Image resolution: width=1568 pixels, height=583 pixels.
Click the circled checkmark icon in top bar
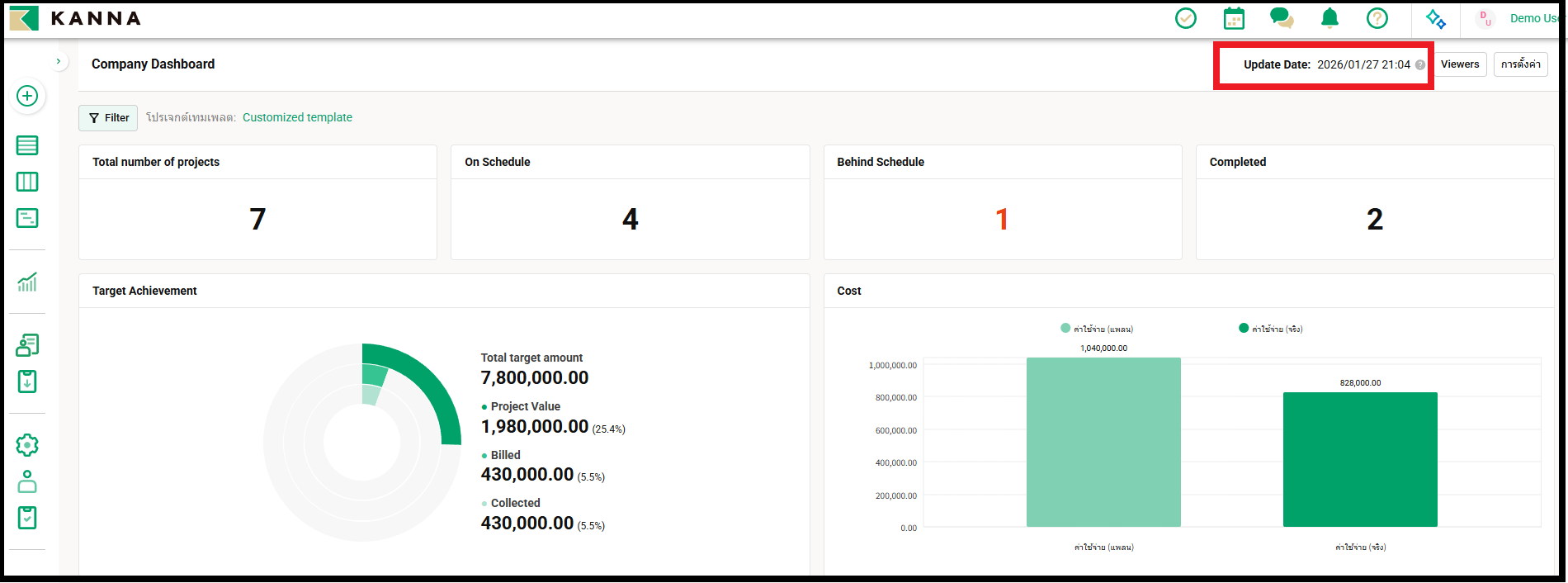pos(1186,18)
